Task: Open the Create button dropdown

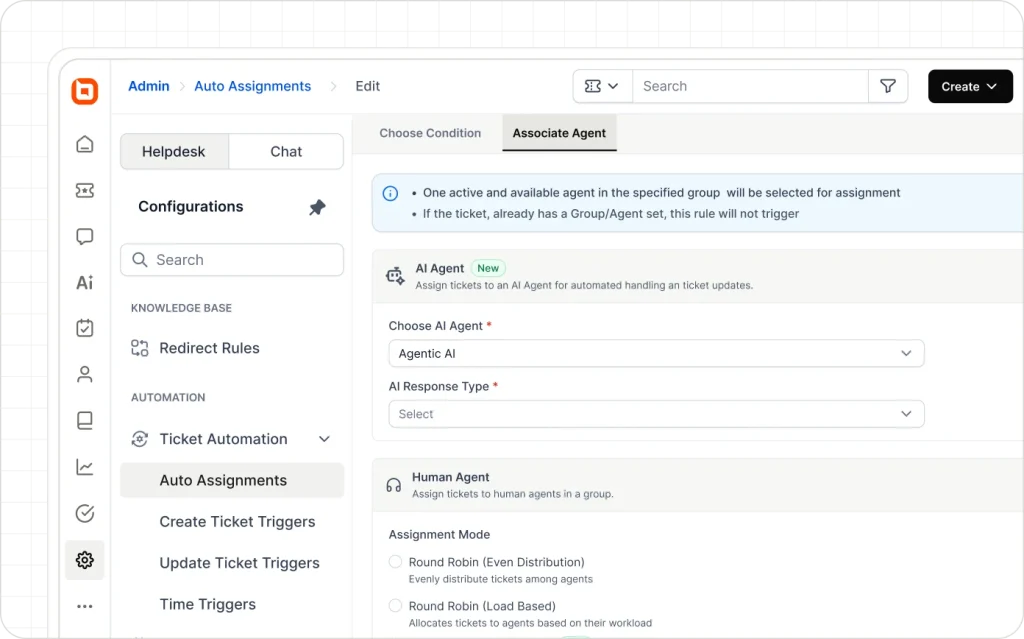Action: [970, 86]
